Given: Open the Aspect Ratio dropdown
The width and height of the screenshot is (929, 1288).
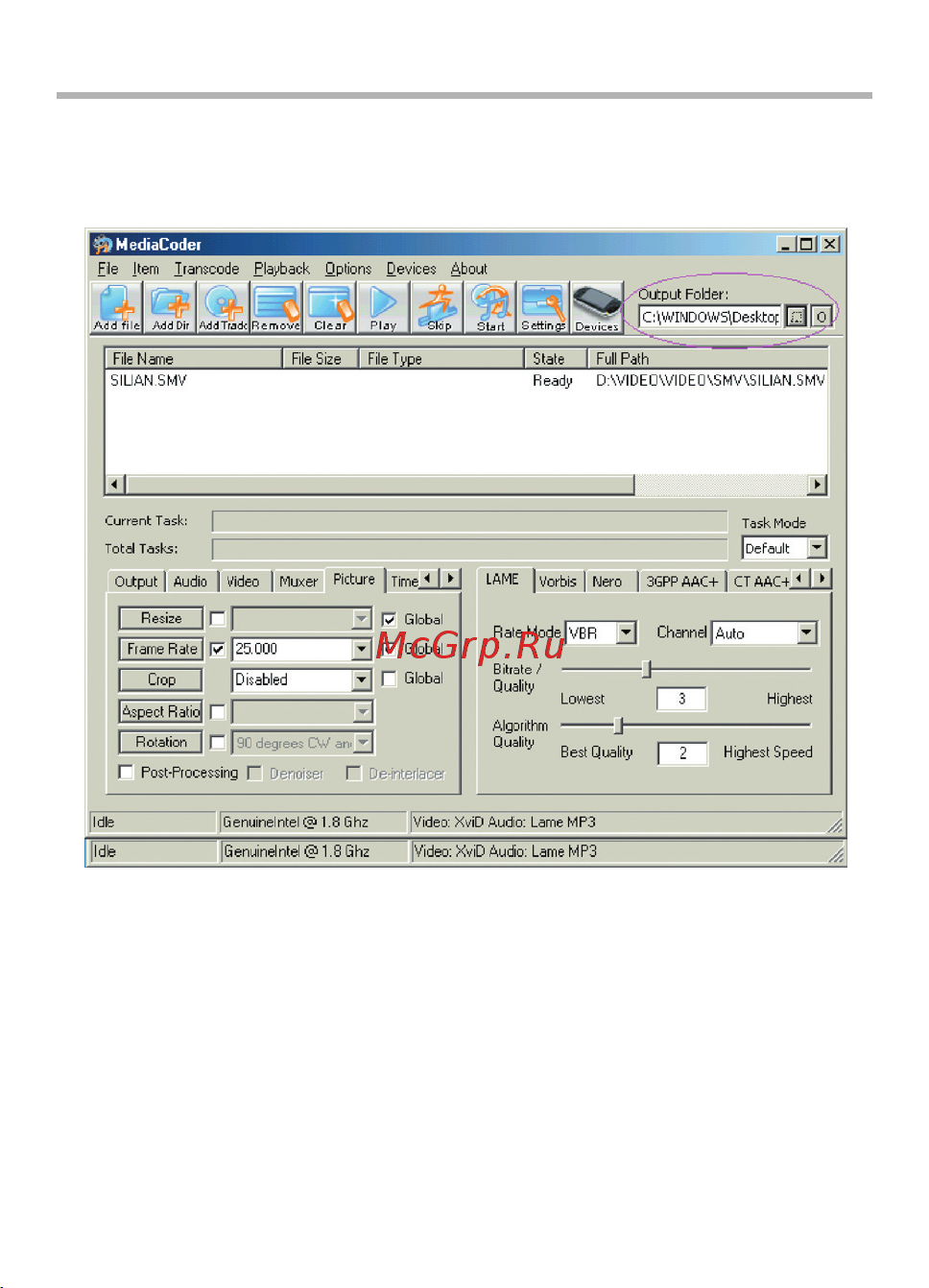Looking at the screenshot, I should (363, 712).
